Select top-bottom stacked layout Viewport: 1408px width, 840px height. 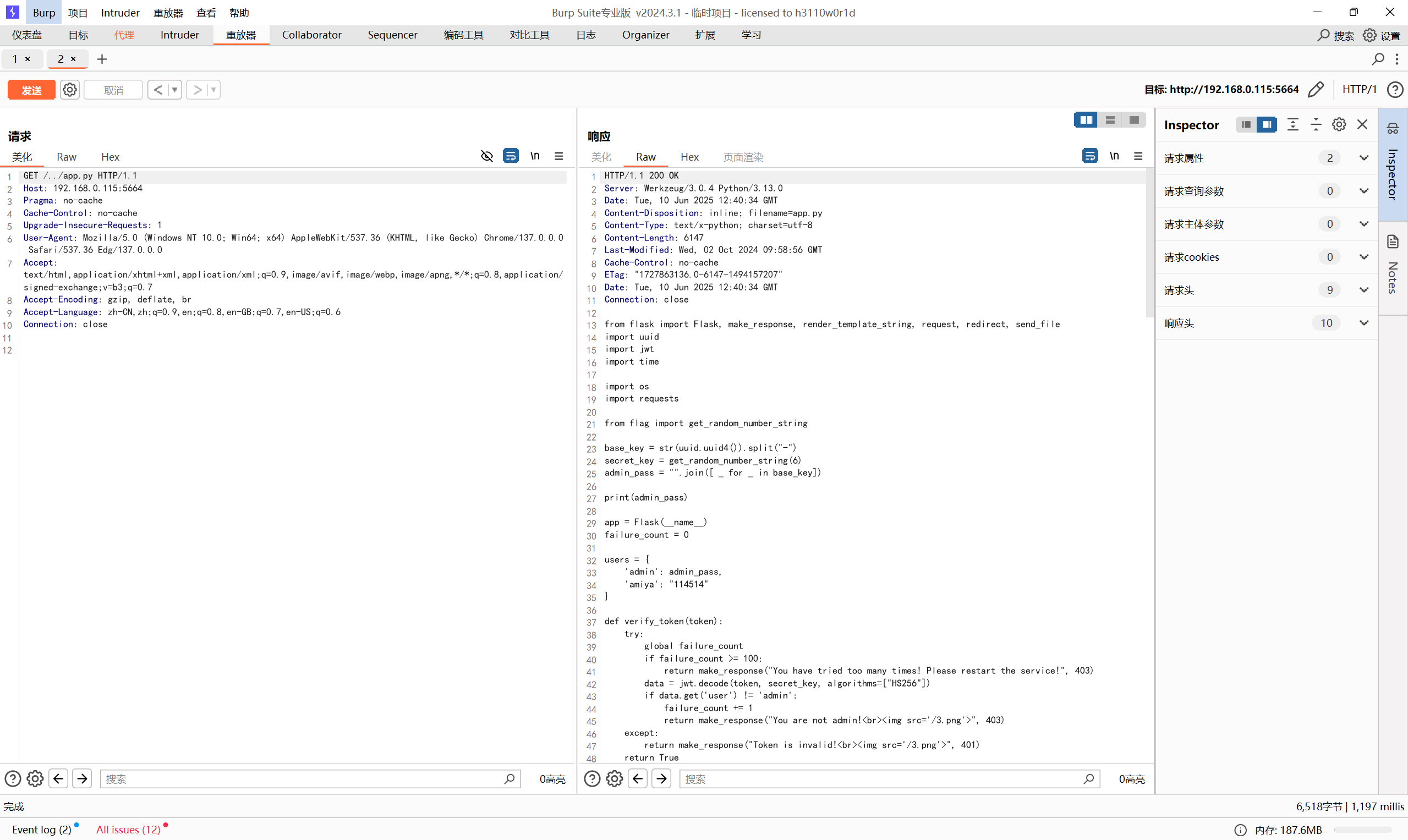pyautogui.click(x=1110, y=120)
